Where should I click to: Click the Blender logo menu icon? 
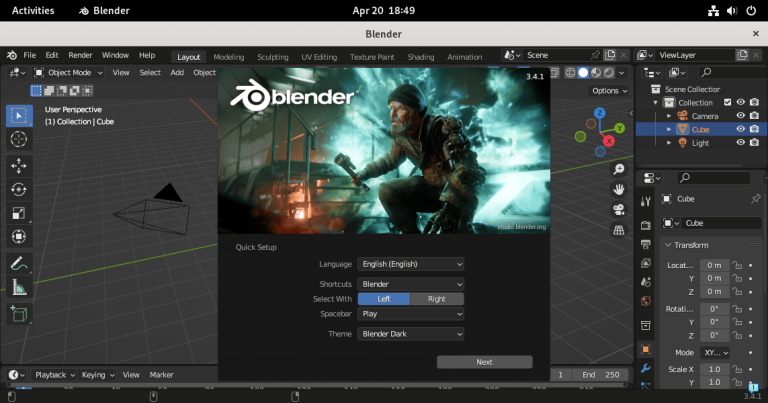[x=12, y=55]
